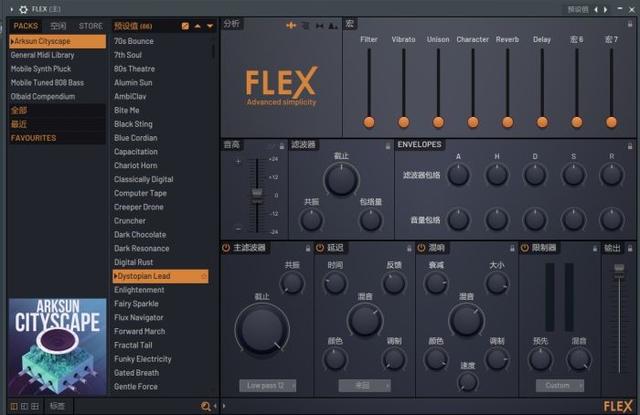The width and height of the screenshot is (640, 415).
Task: Open the FLEX plugin gear settings icon
Action: 24,9
